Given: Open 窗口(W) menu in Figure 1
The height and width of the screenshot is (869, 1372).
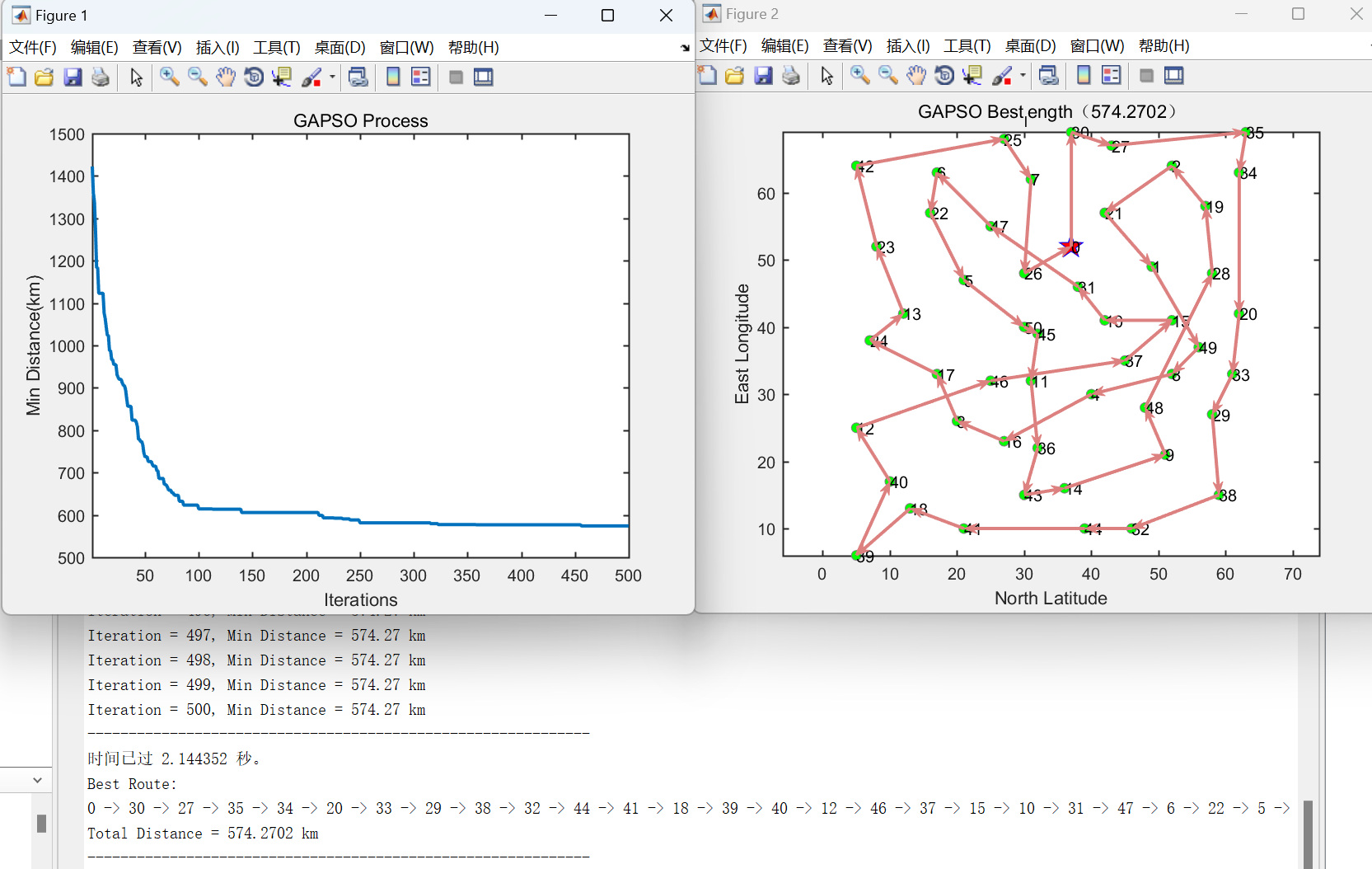Looking at the screenshot, I should 407,48.
